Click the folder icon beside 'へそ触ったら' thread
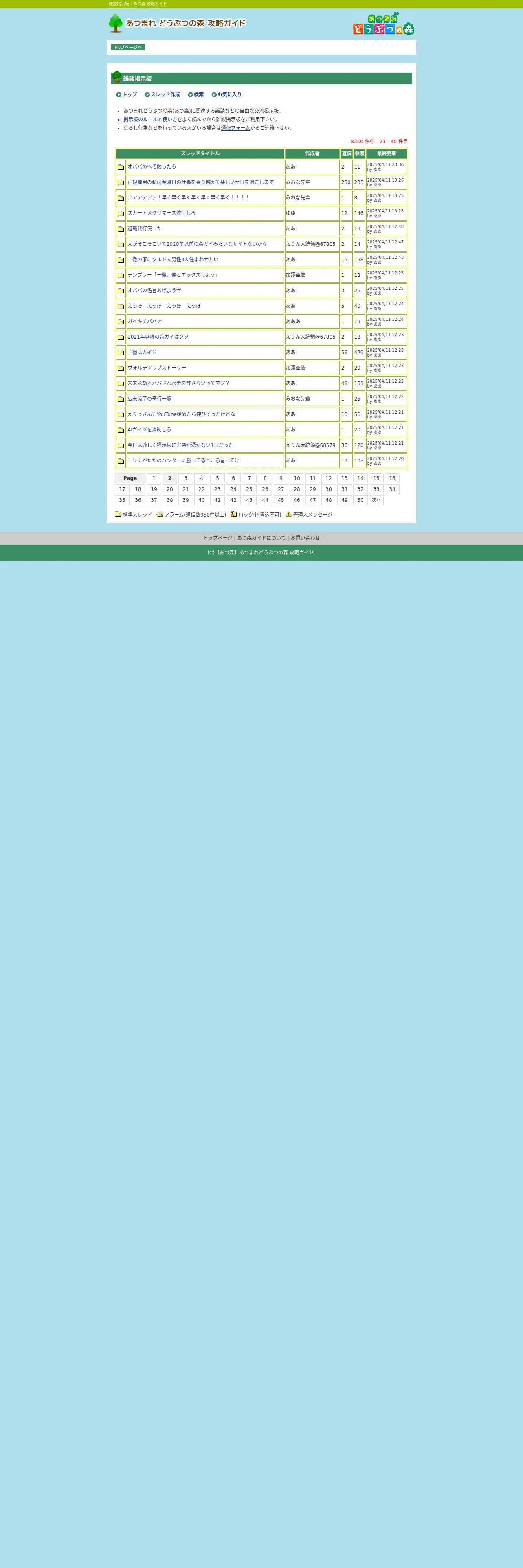 point(121,167)
